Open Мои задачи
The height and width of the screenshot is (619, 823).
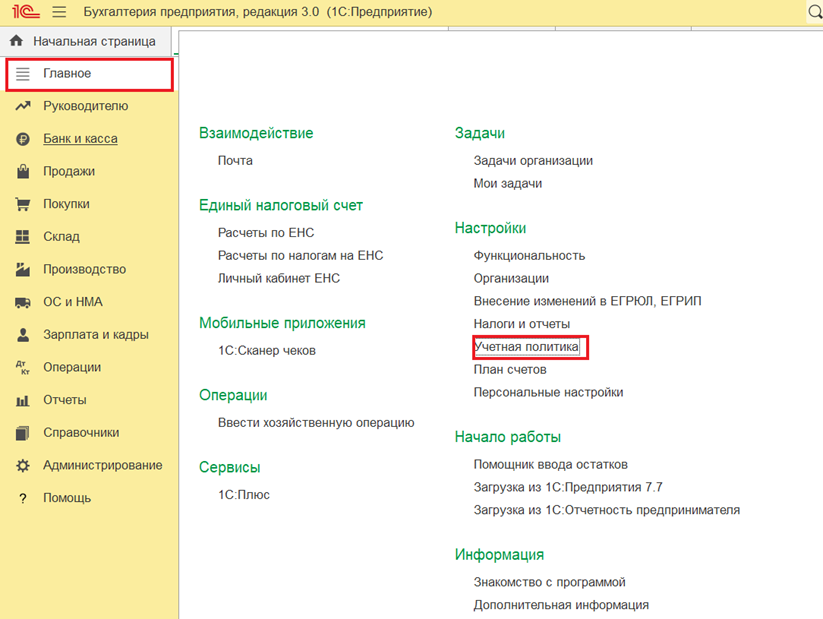click(x=508, y=183)
